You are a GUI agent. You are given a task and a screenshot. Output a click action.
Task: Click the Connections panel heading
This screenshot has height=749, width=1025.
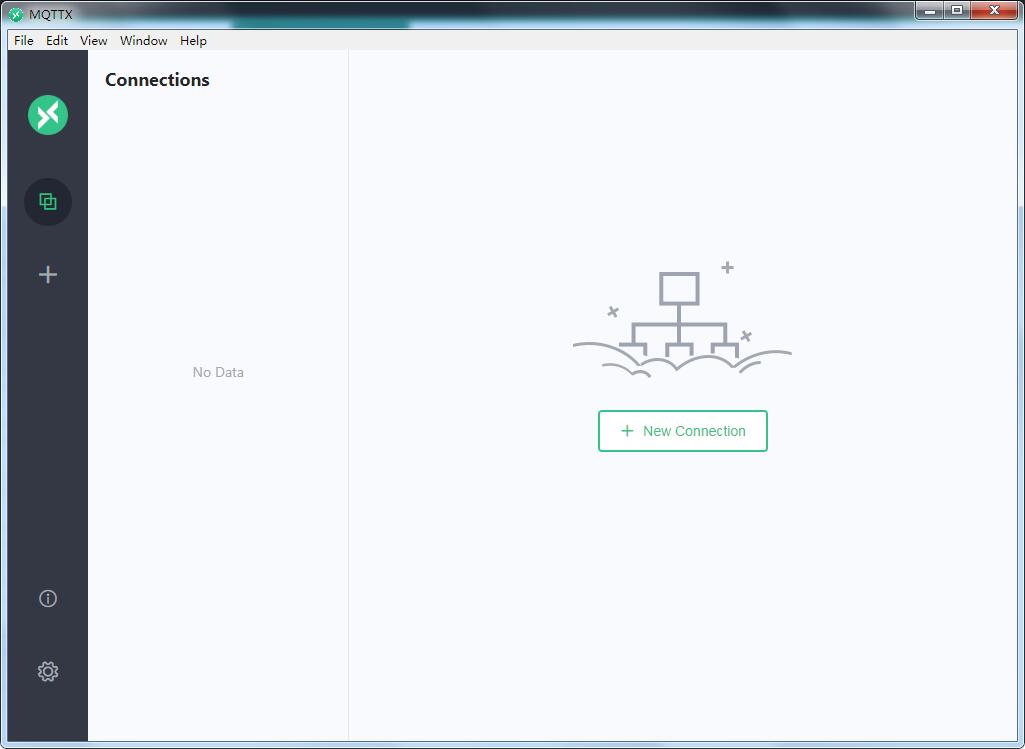tap(157, 80)
